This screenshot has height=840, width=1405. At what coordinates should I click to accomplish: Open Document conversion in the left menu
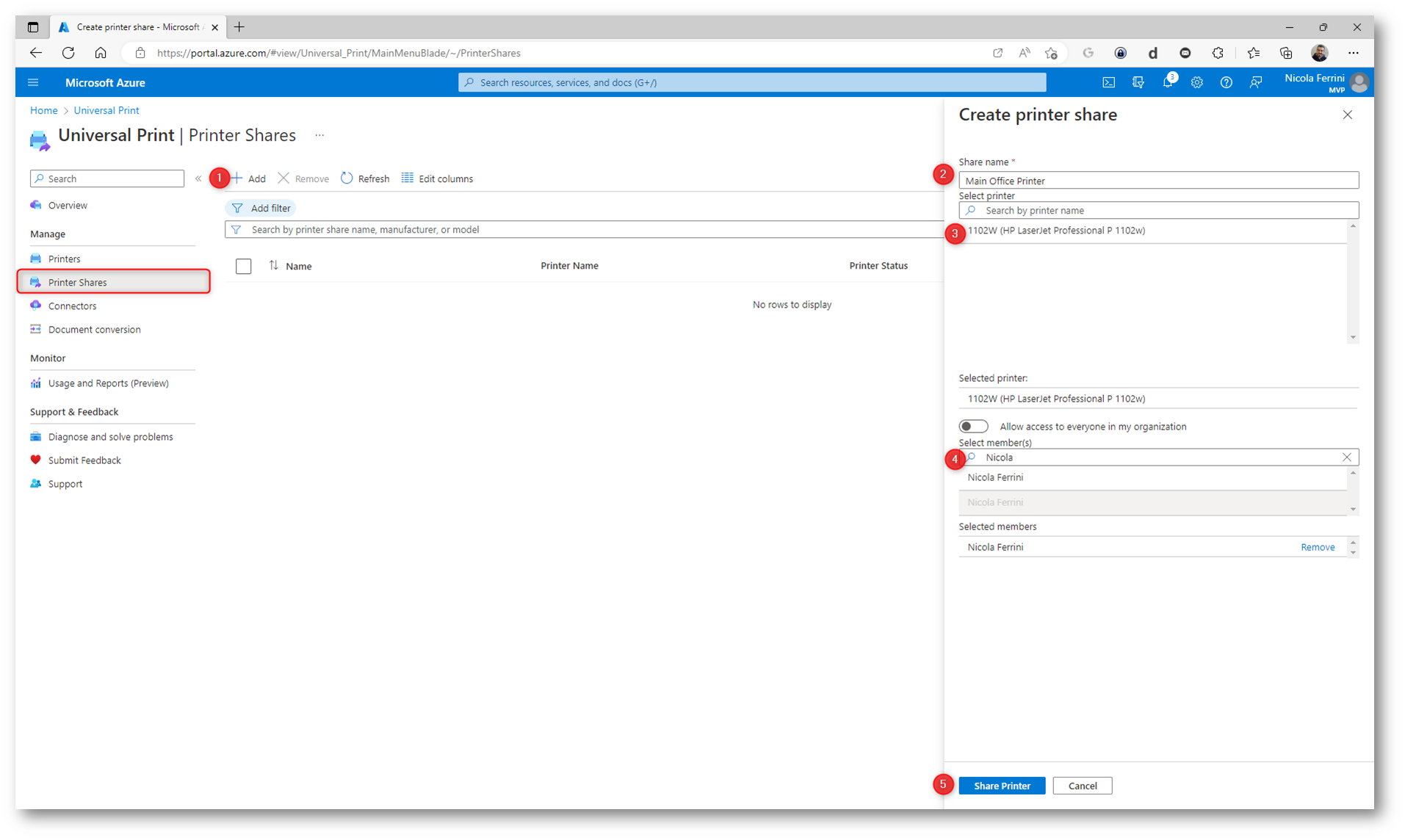pyautogui.click(x=94, y=329)
